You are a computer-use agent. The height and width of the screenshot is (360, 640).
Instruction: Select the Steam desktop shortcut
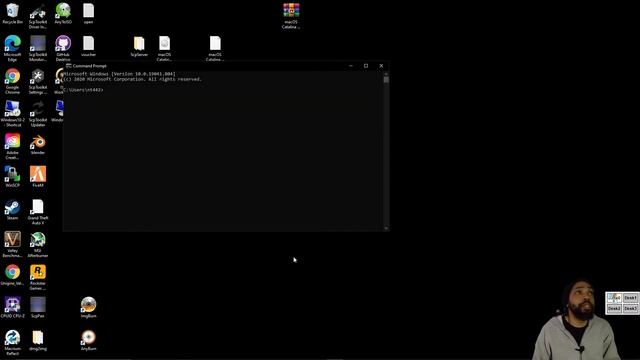(x=12, y=210)
